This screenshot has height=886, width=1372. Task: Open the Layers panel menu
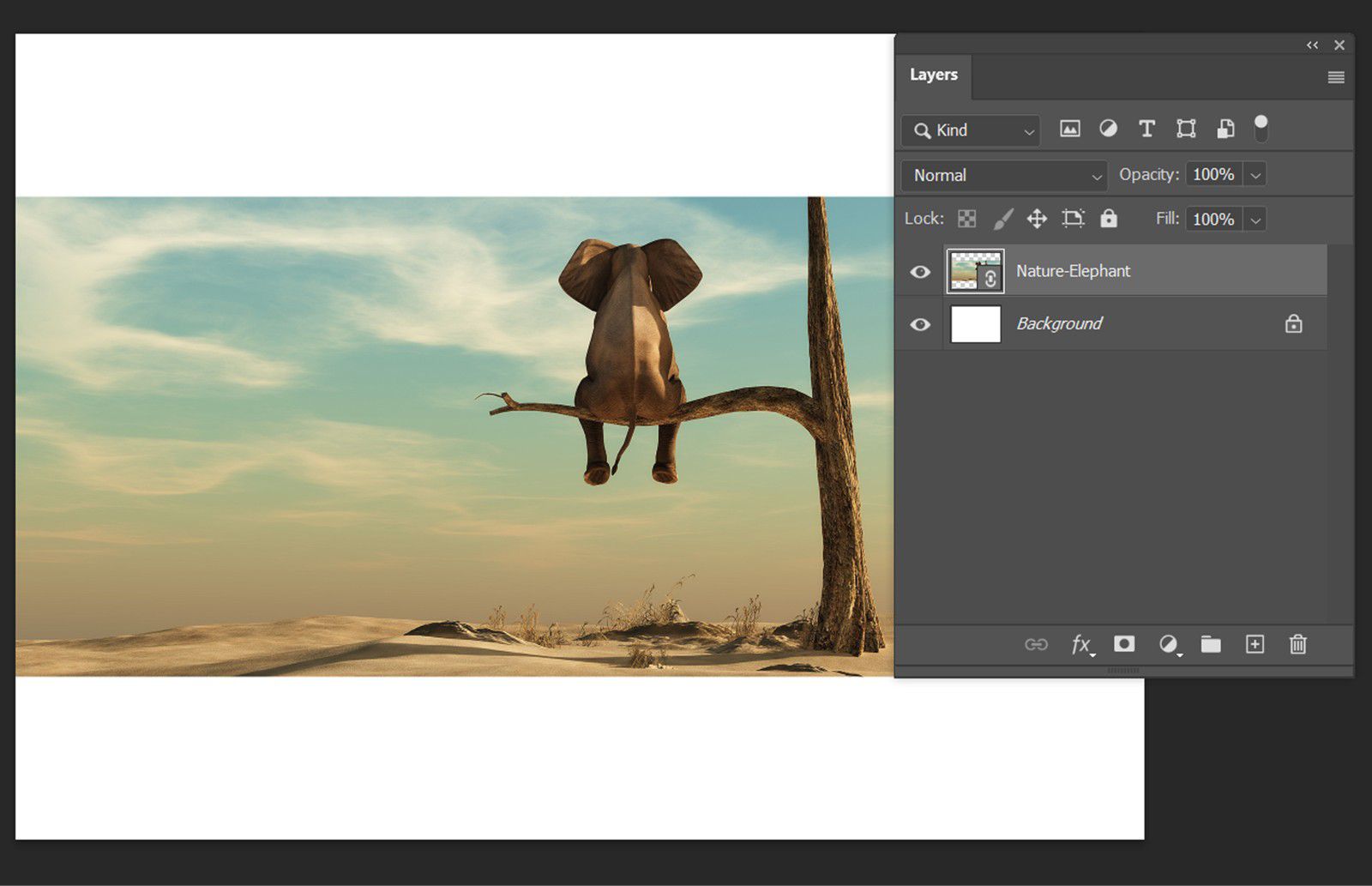(1335, 77)
